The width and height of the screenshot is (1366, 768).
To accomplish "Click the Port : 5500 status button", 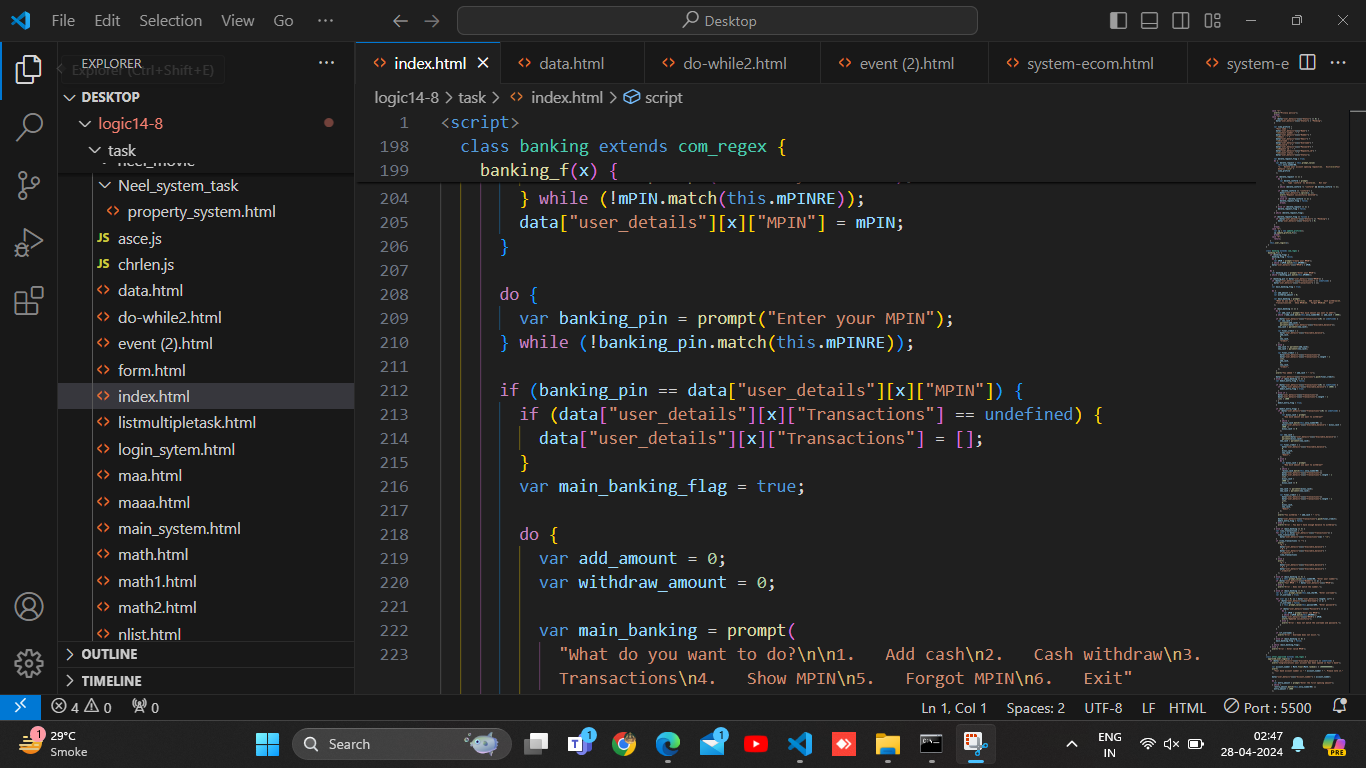I will (x=1268, y=707).
